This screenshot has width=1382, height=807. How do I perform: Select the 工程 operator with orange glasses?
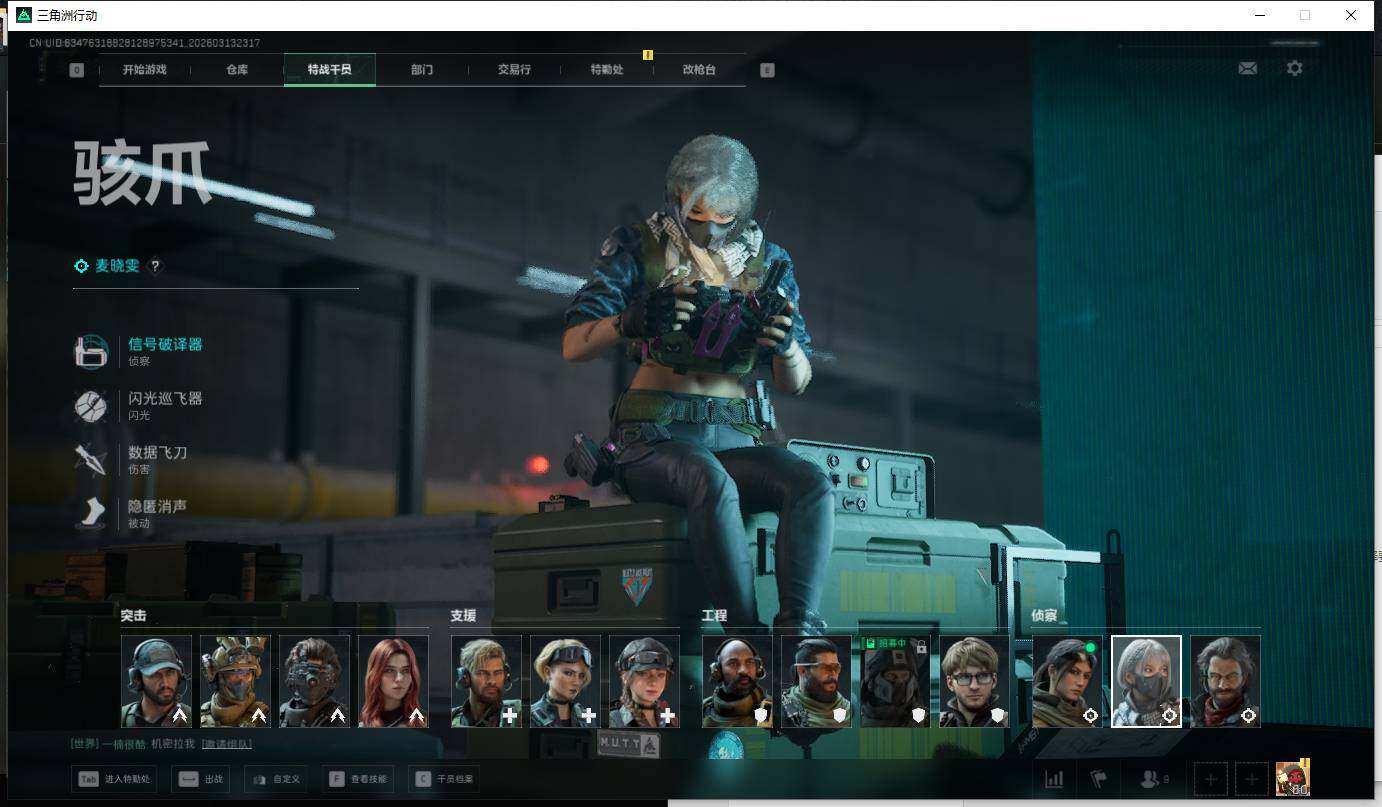click(816, 681)
